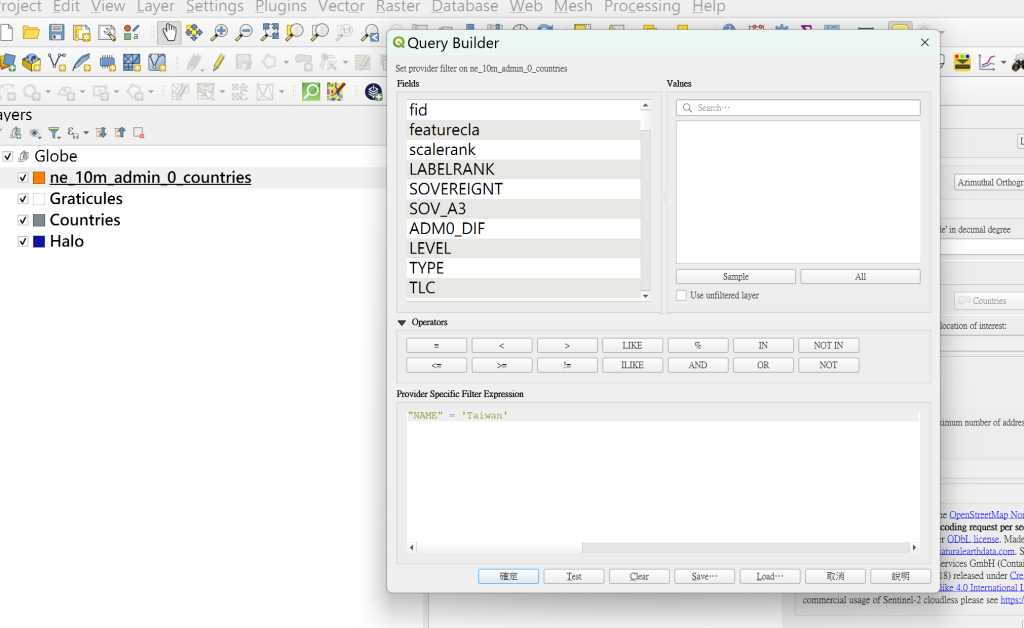This screenshot has height=628, width=1024.
Task: Insert the NOT IN operator
Action: [828, 345]
